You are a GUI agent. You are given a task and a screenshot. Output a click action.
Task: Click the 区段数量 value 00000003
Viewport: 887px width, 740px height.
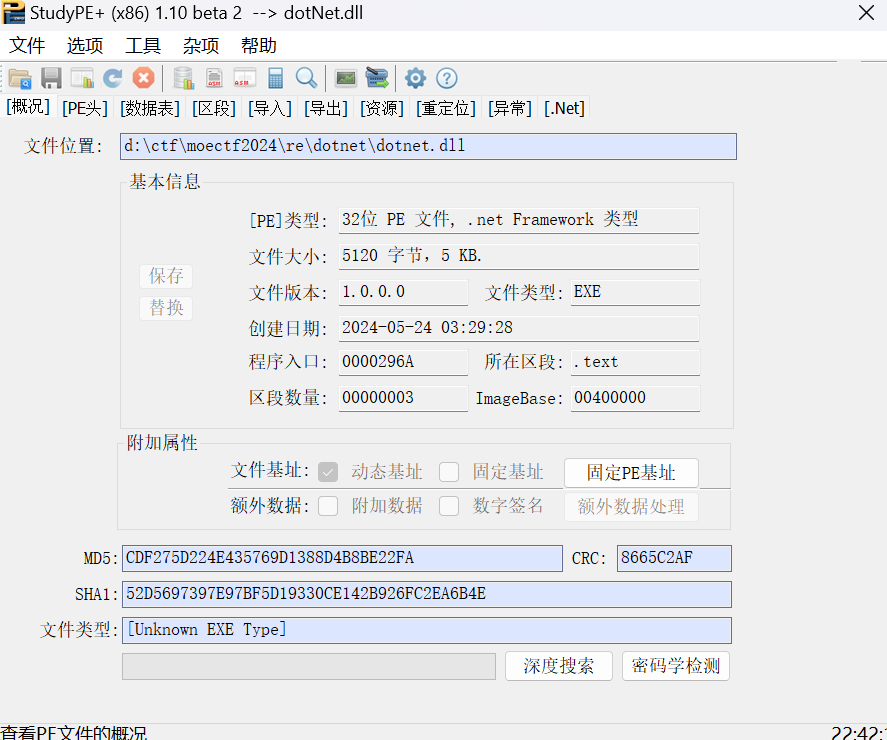[403, 398]
